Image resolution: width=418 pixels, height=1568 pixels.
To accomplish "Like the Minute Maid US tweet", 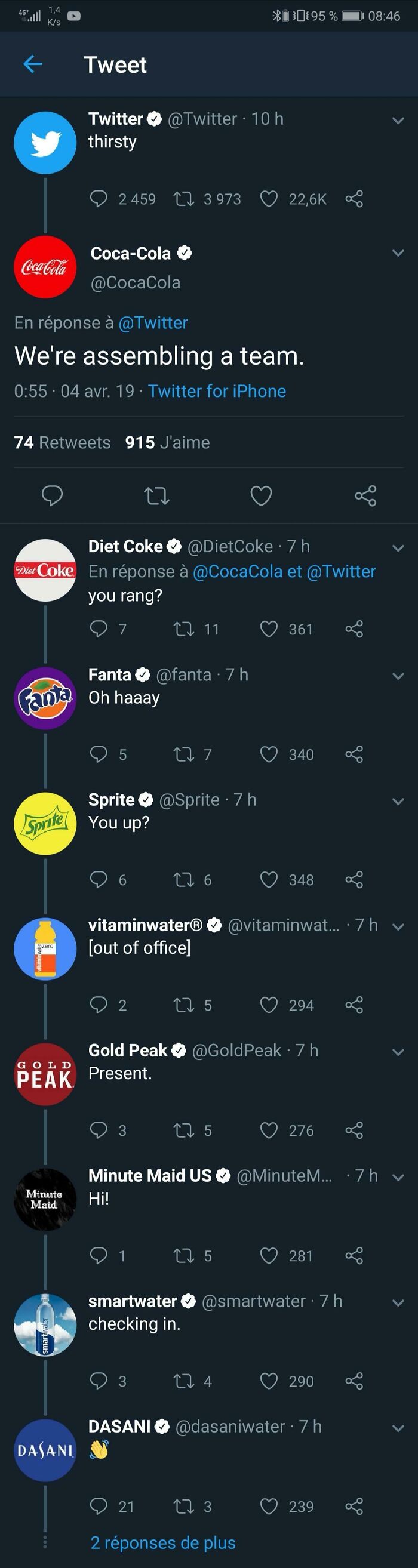I will [269, 1256].
